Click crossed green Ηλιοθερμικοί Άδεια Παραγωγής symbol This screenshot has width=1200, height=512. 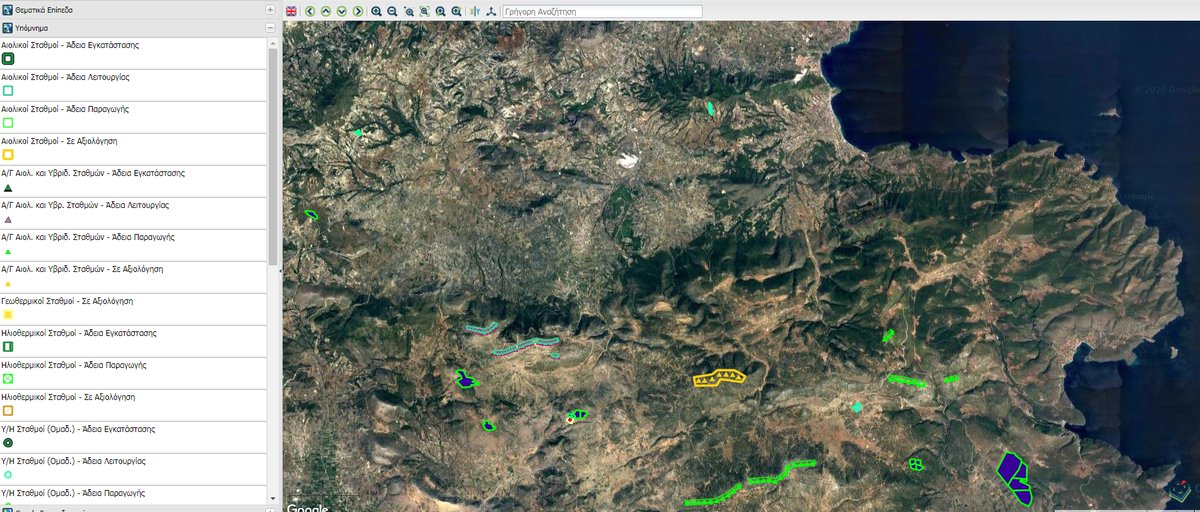click(x=8, y=379)
